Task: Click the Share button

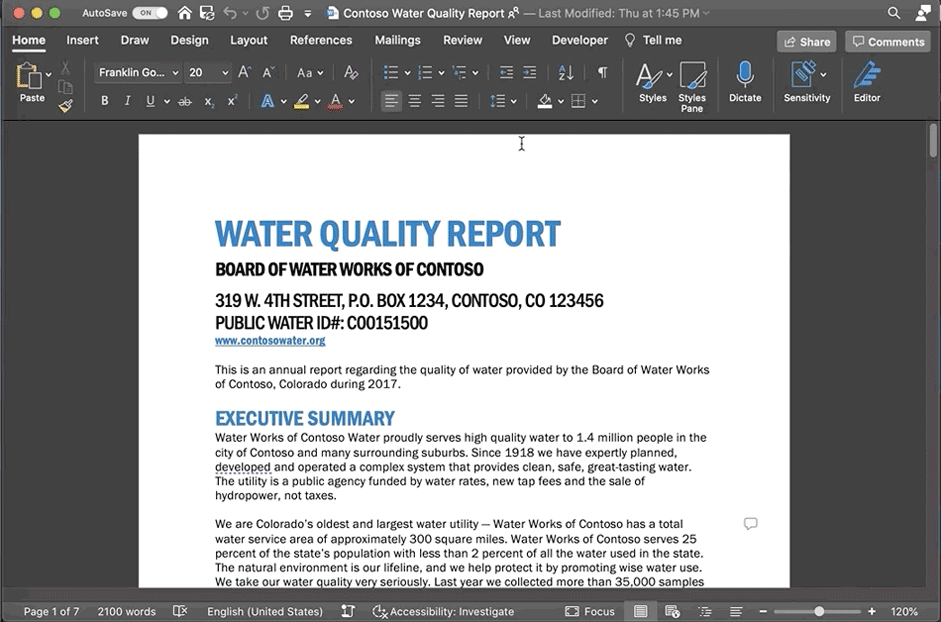Action: [806, 42]
